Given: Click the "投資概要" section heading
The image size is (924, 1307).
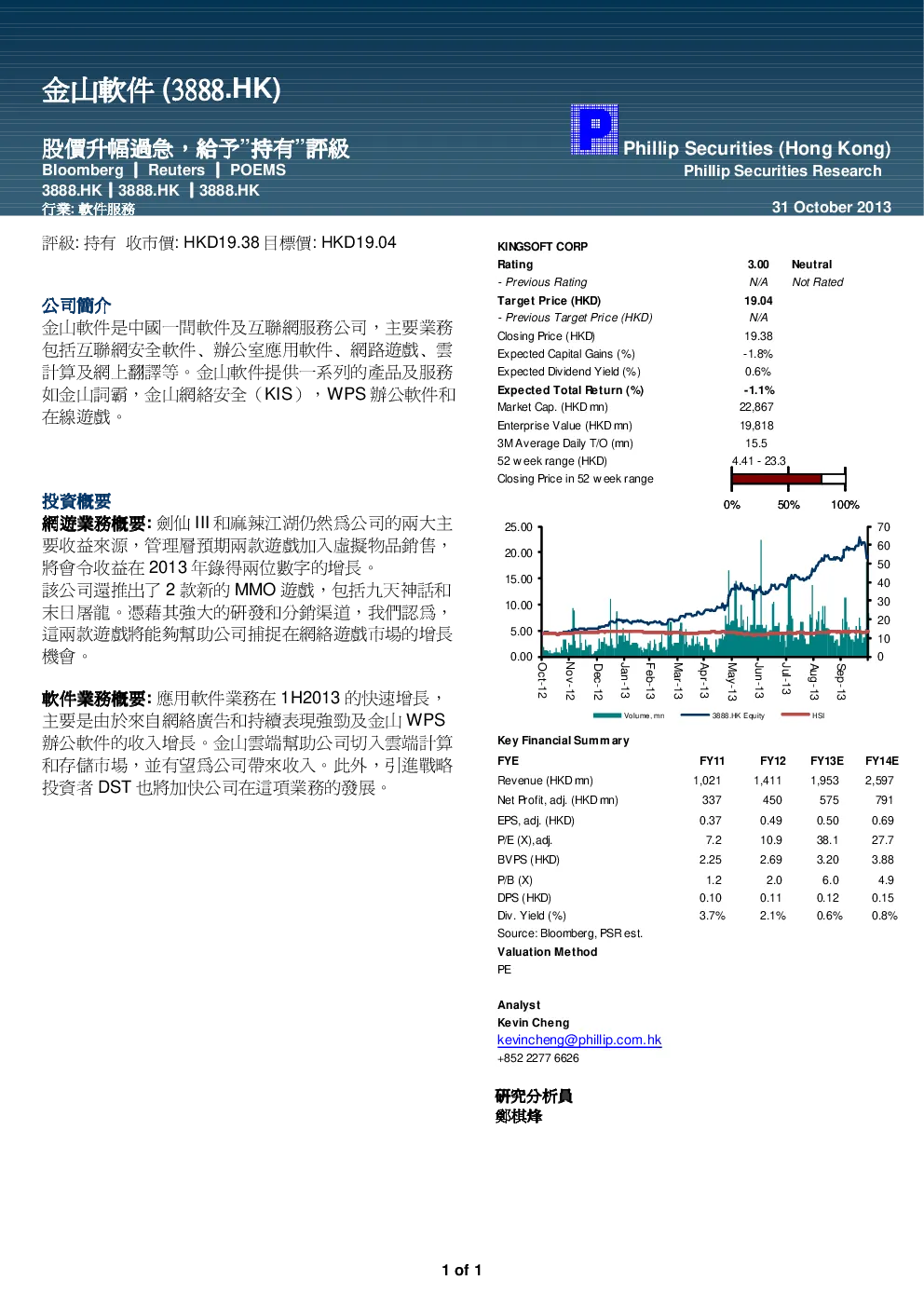Looking at the screenshot, I should coord(76,501).
